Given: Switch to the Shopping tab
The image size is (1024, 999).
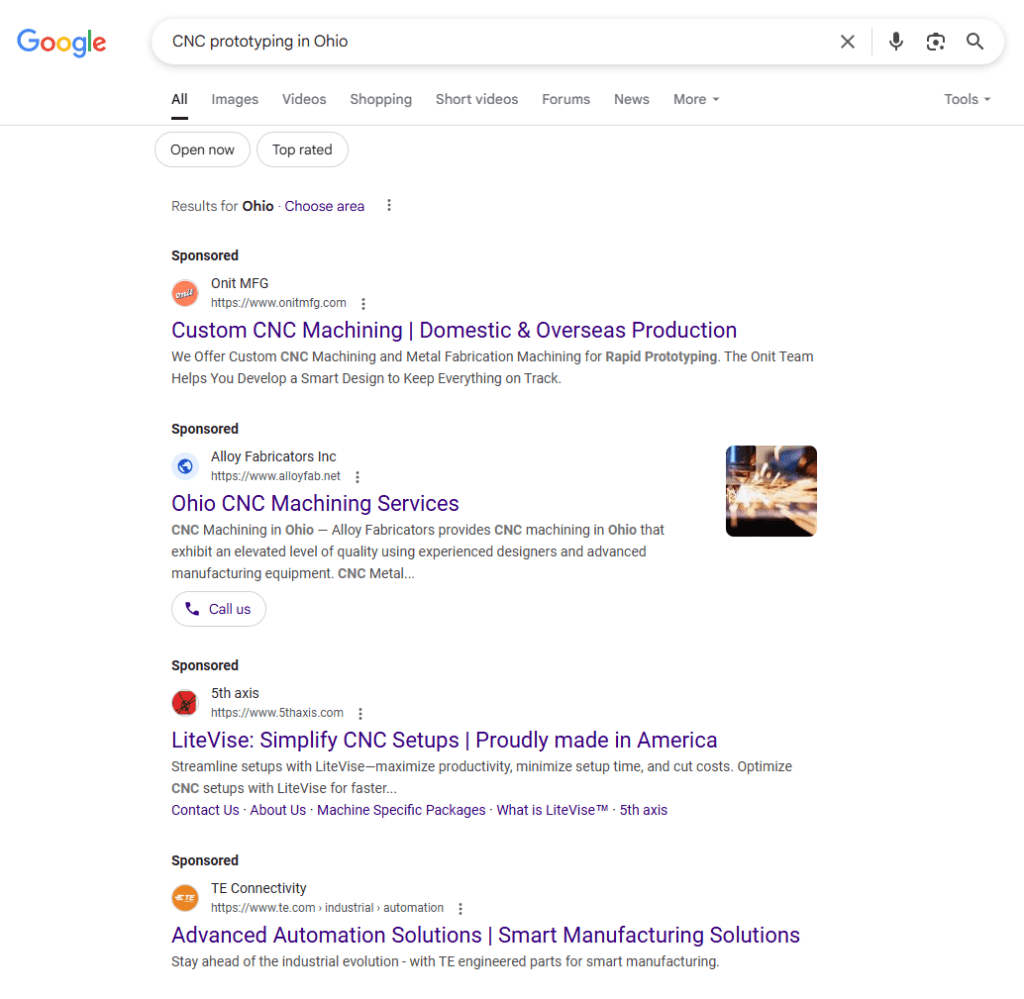Looking at the screenshot, I should [x=381, y=99].
